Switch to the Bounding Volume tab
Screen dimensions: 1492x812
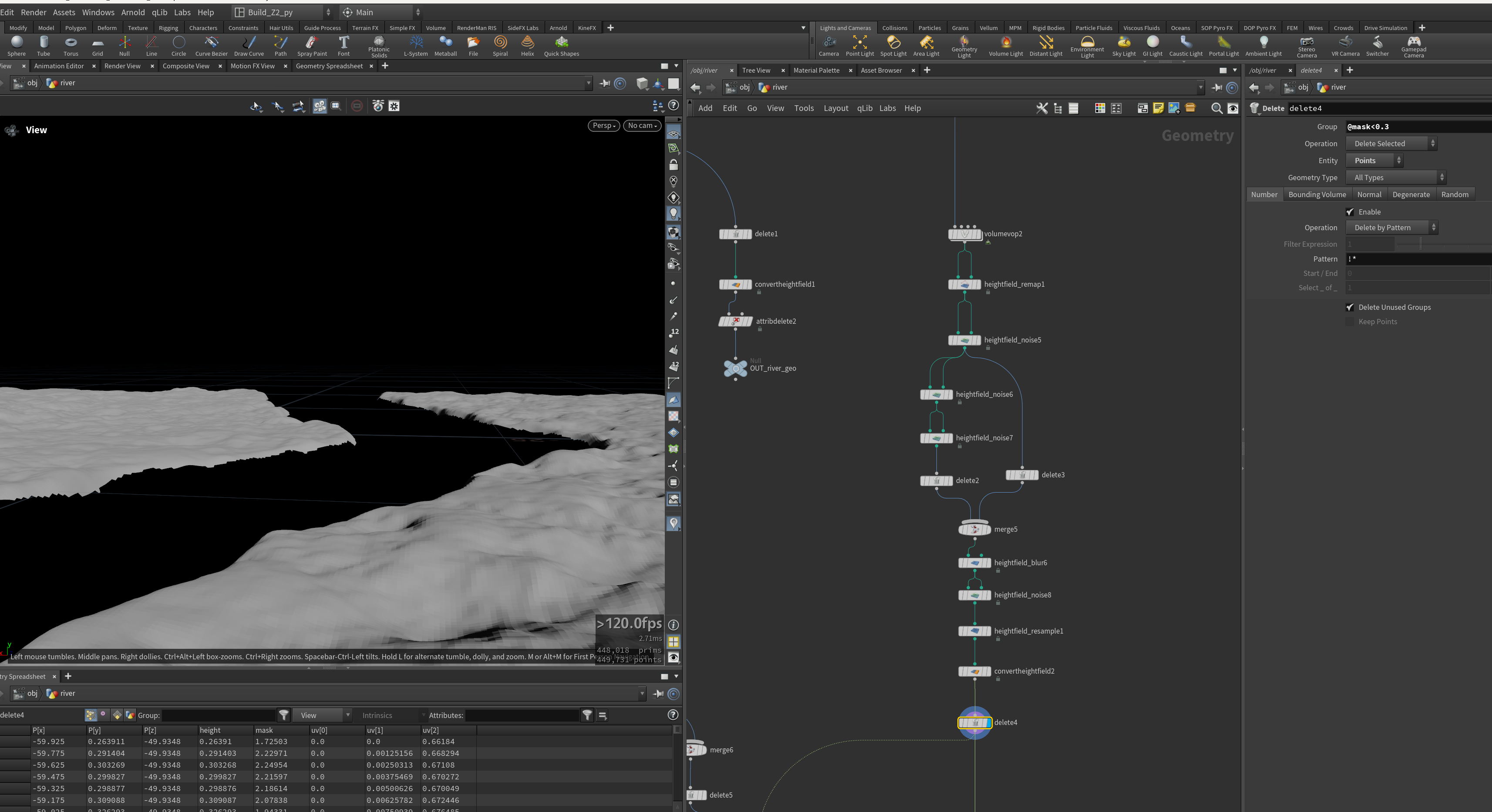pos(1317,195)
